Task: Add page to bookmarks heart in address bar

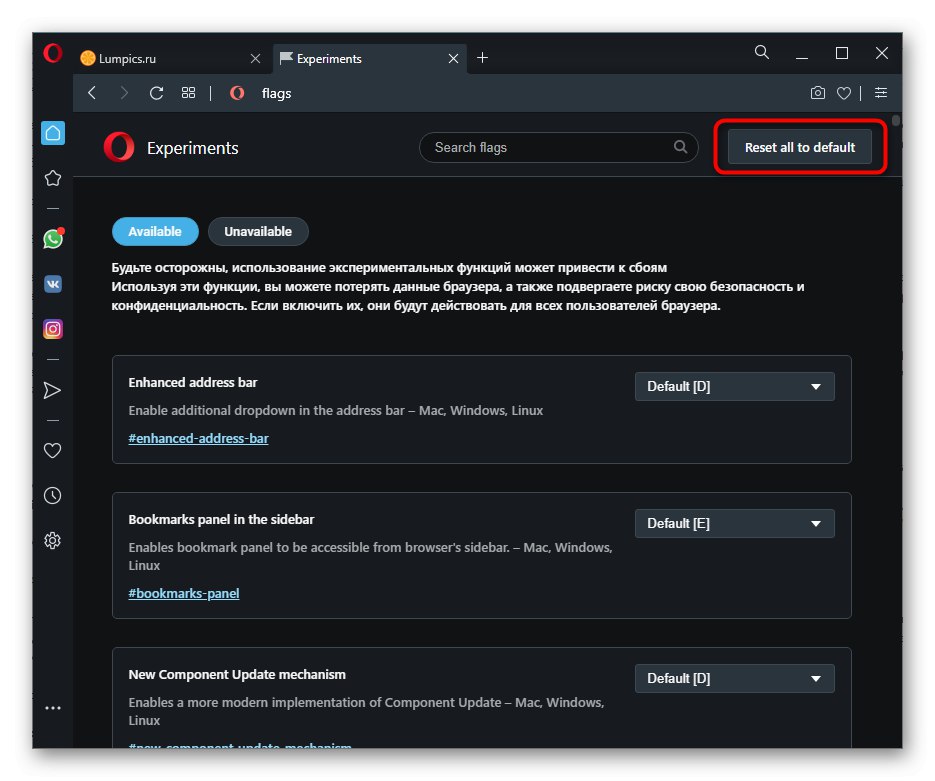Action: [x=843, y=93]
